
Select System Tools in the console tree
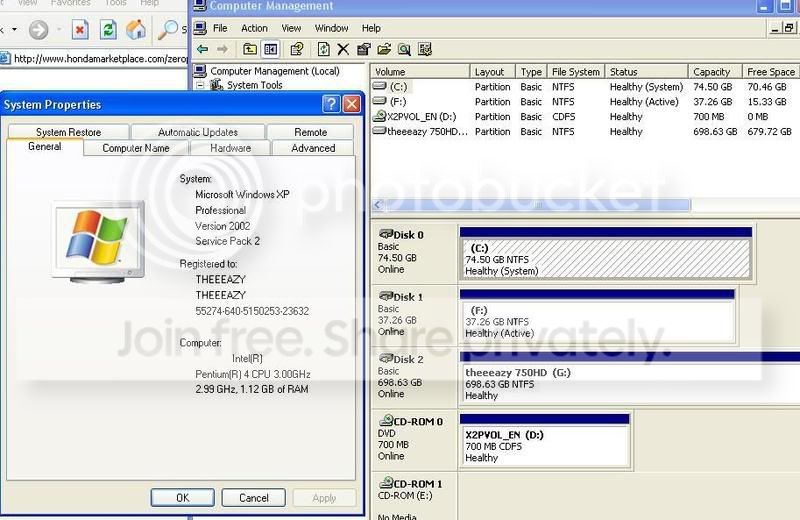click(255, 85)
